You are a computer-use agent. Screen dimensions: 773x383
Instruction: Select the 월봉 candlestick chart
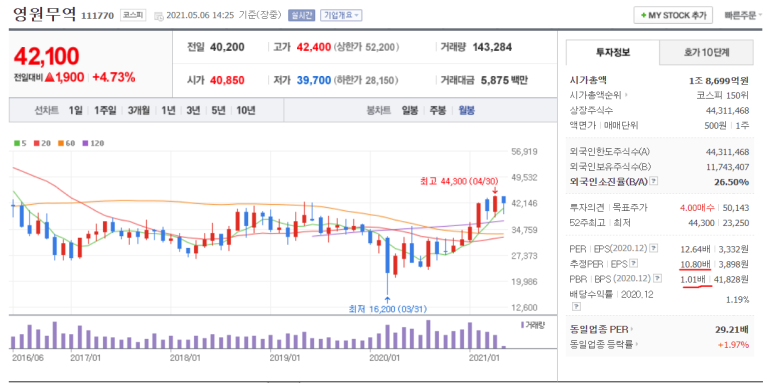[466, 110]
